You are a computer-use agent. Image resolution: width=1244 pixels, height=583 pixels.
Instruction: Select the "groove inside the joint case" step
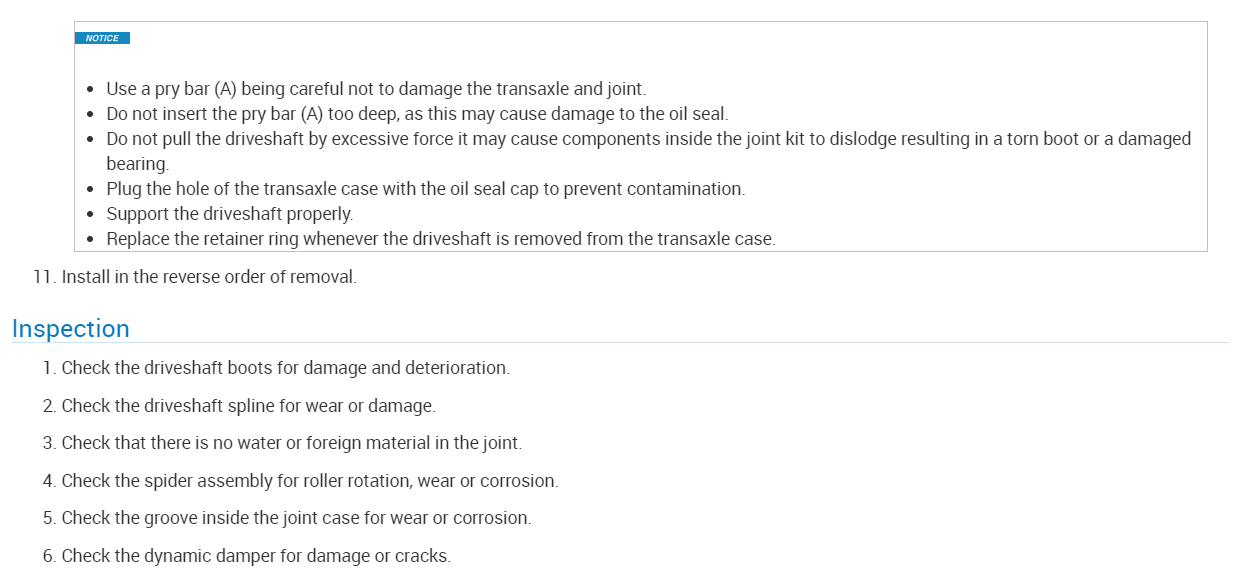(x=296, y=518)
